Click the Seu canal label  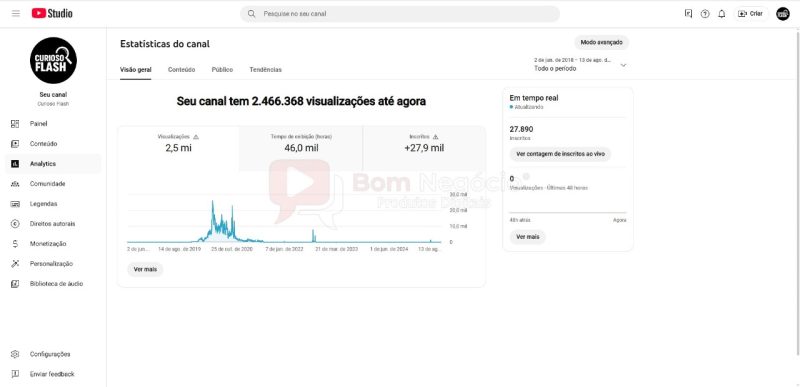tap(53, 95)
